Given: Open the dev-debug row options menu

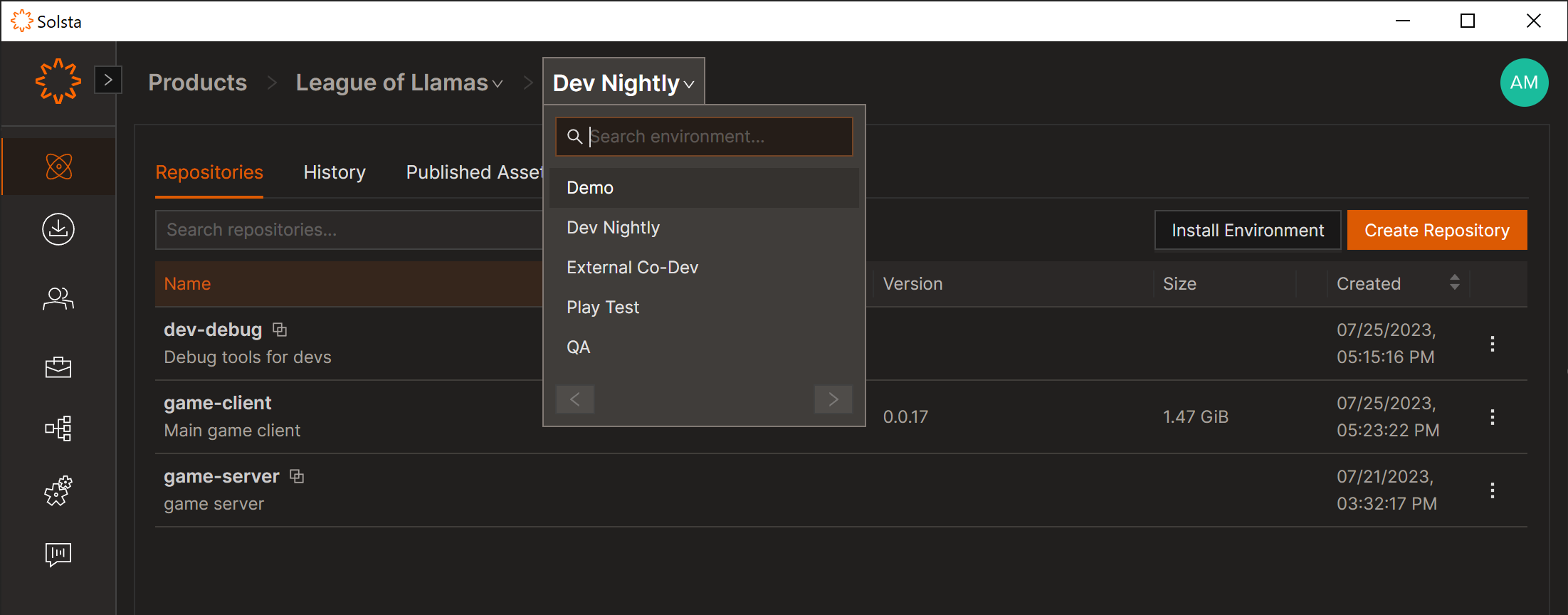Looking at the screenshot, I should pyautogui.click(x=1493, y=344).
